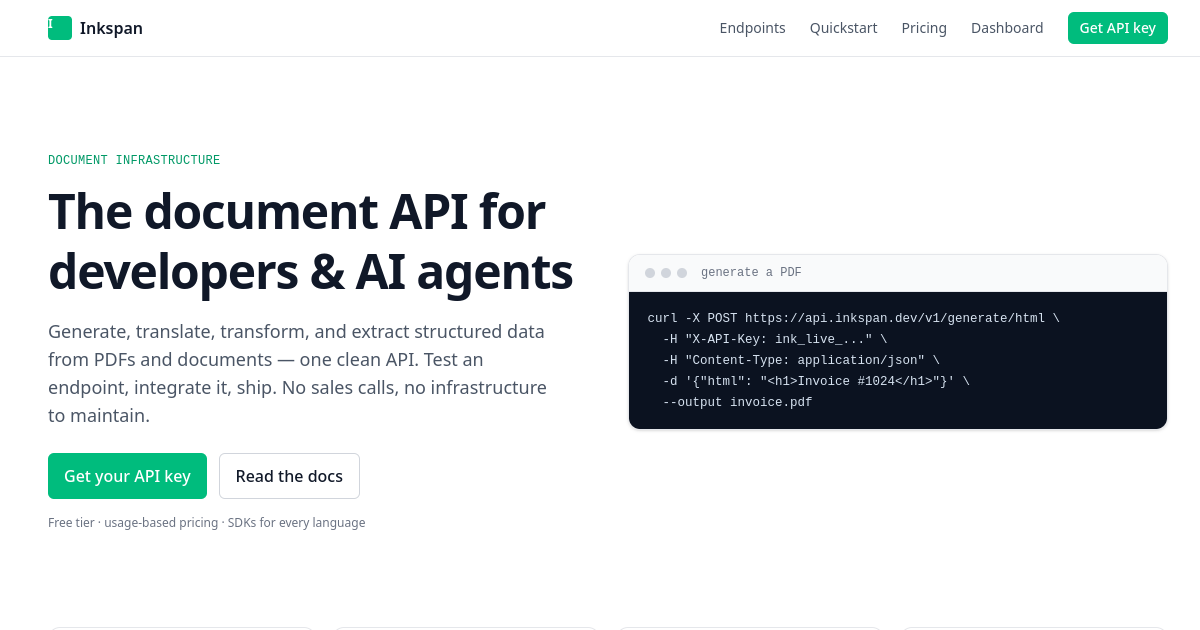Click the description paragraph starting with Generate, translate

click(x=298, y=373)
